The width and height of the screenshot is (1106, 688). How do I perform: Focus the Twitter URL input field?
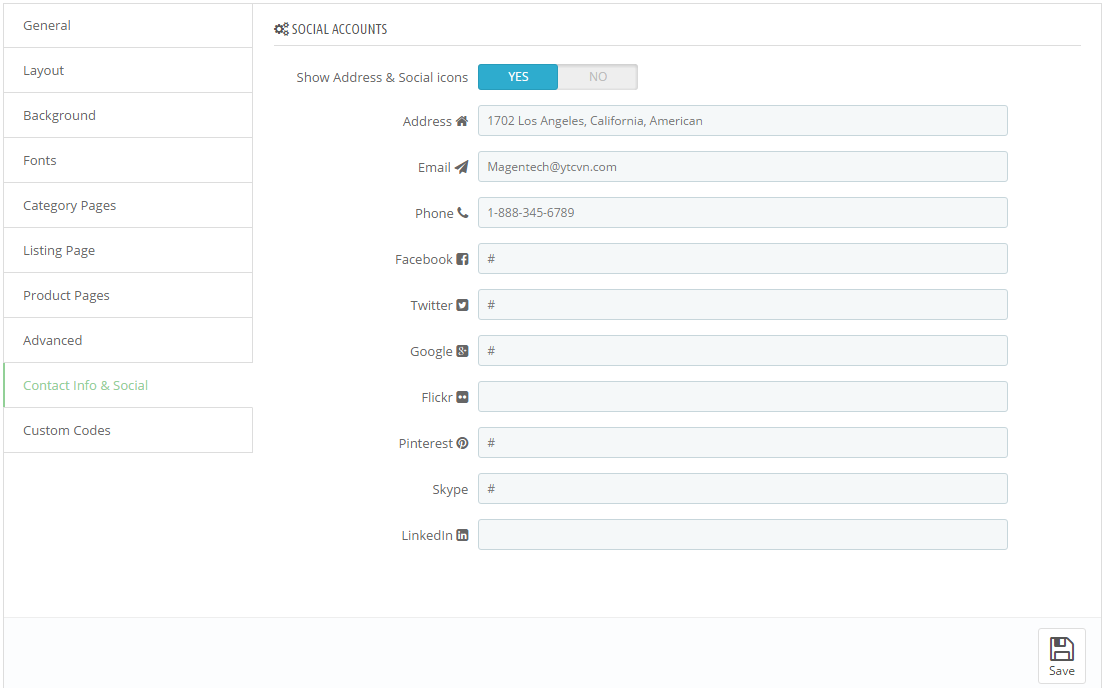click(x=743, y=305)
